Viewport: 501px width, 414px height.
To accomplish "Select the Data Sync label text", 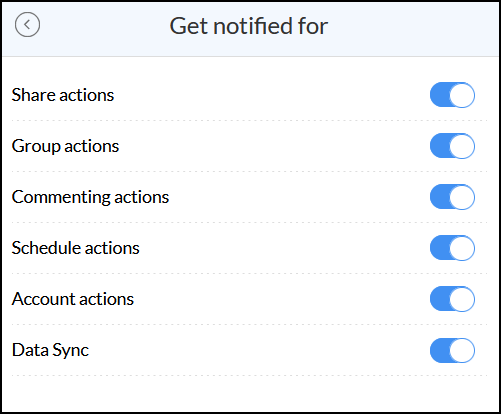I will tap(50, 351).
